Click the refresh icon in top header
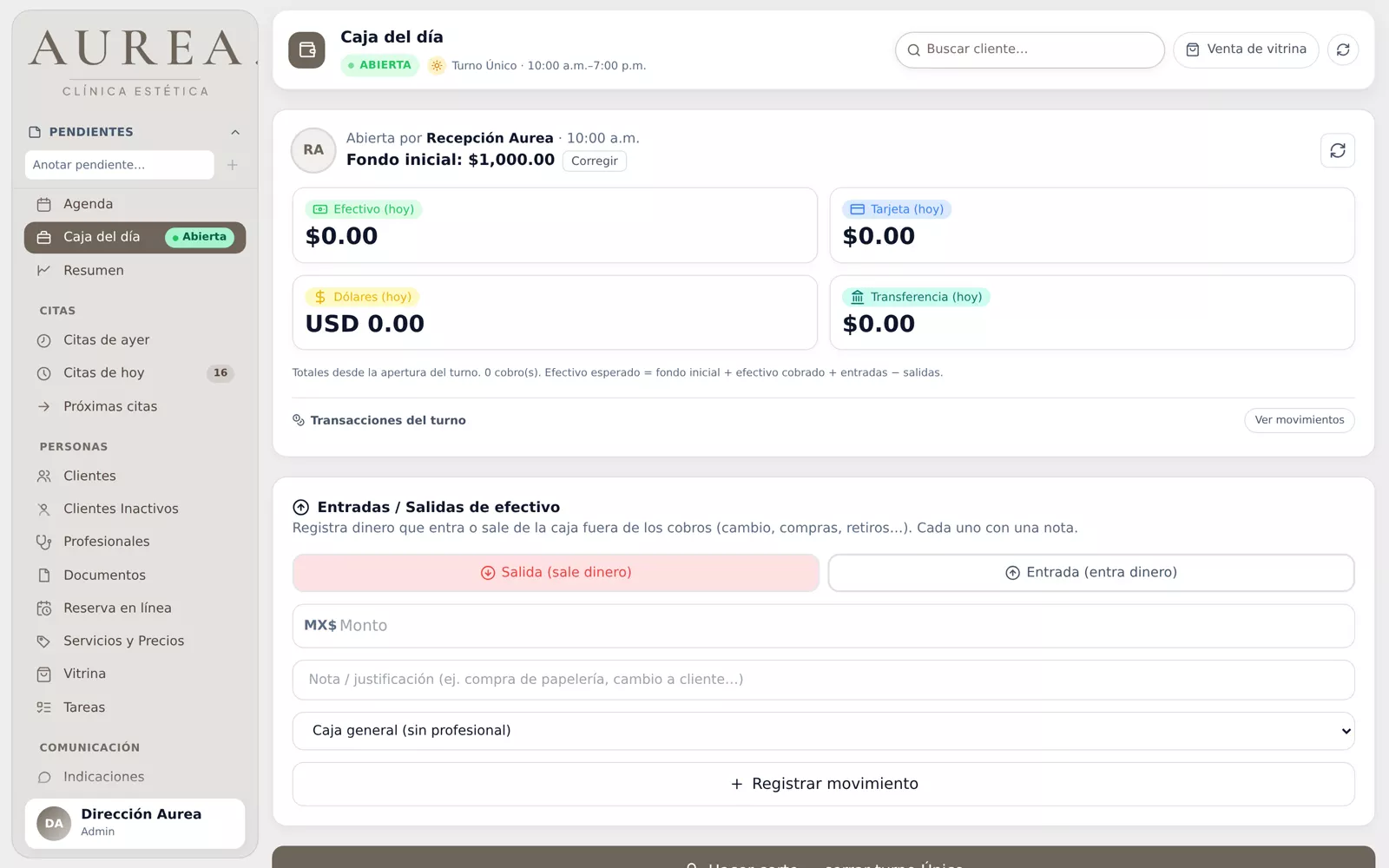The width and height of the screenshot is (1389, 868). click(1343, 49)
